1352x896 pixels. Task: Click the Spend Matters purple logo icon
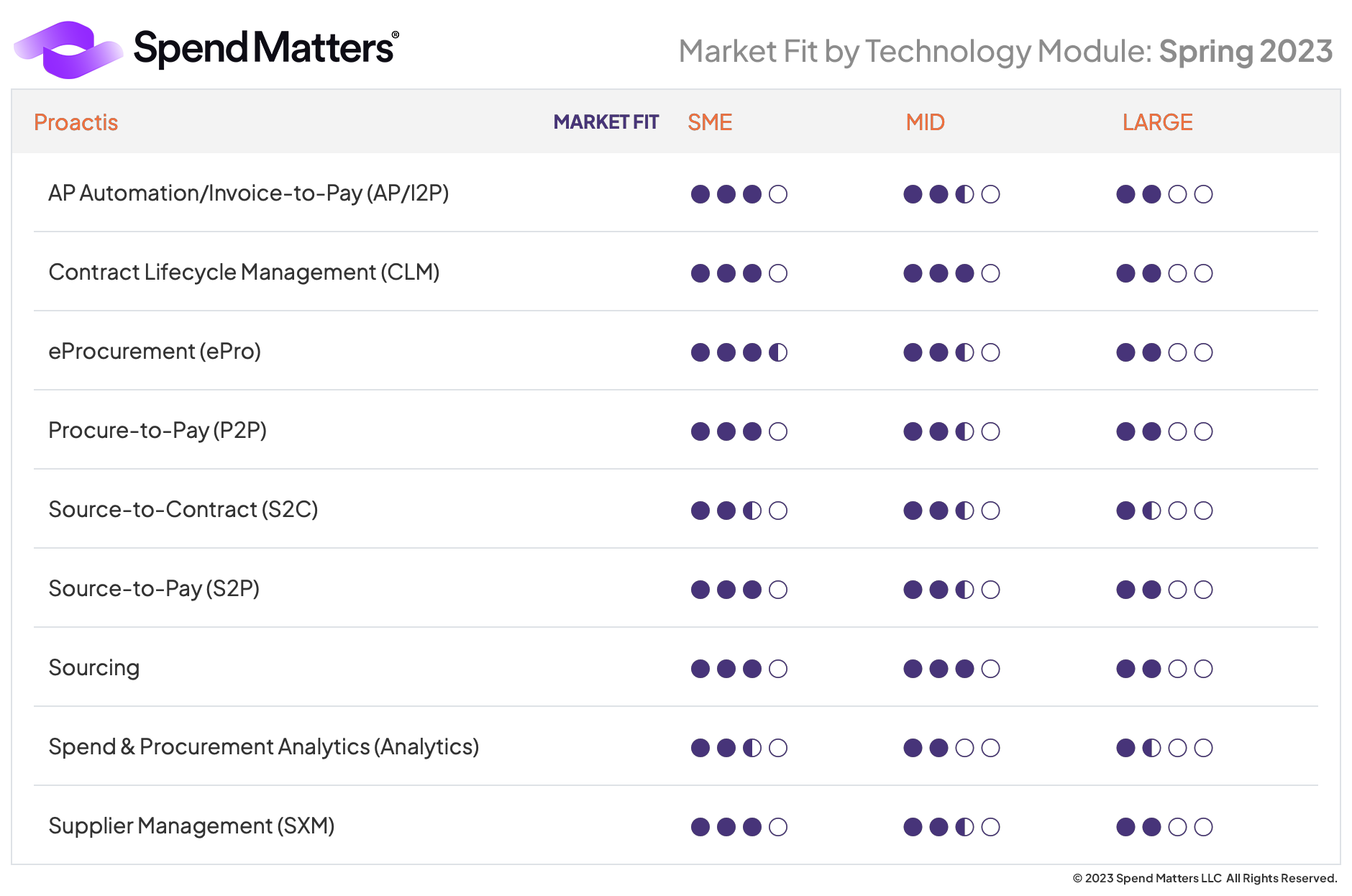[68, 50]
